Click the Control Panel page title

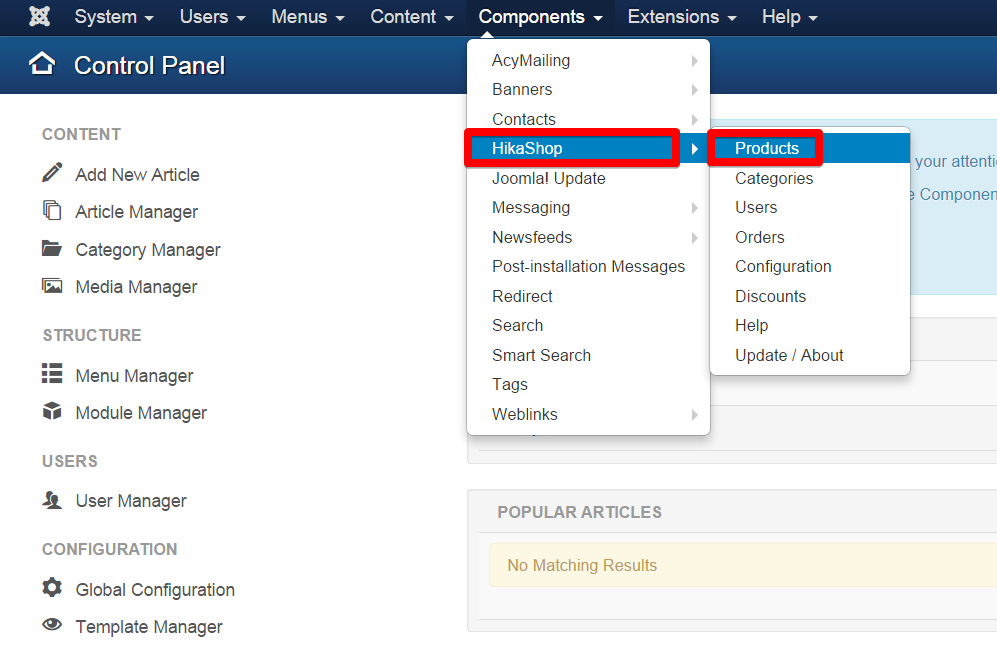point(149,65)
